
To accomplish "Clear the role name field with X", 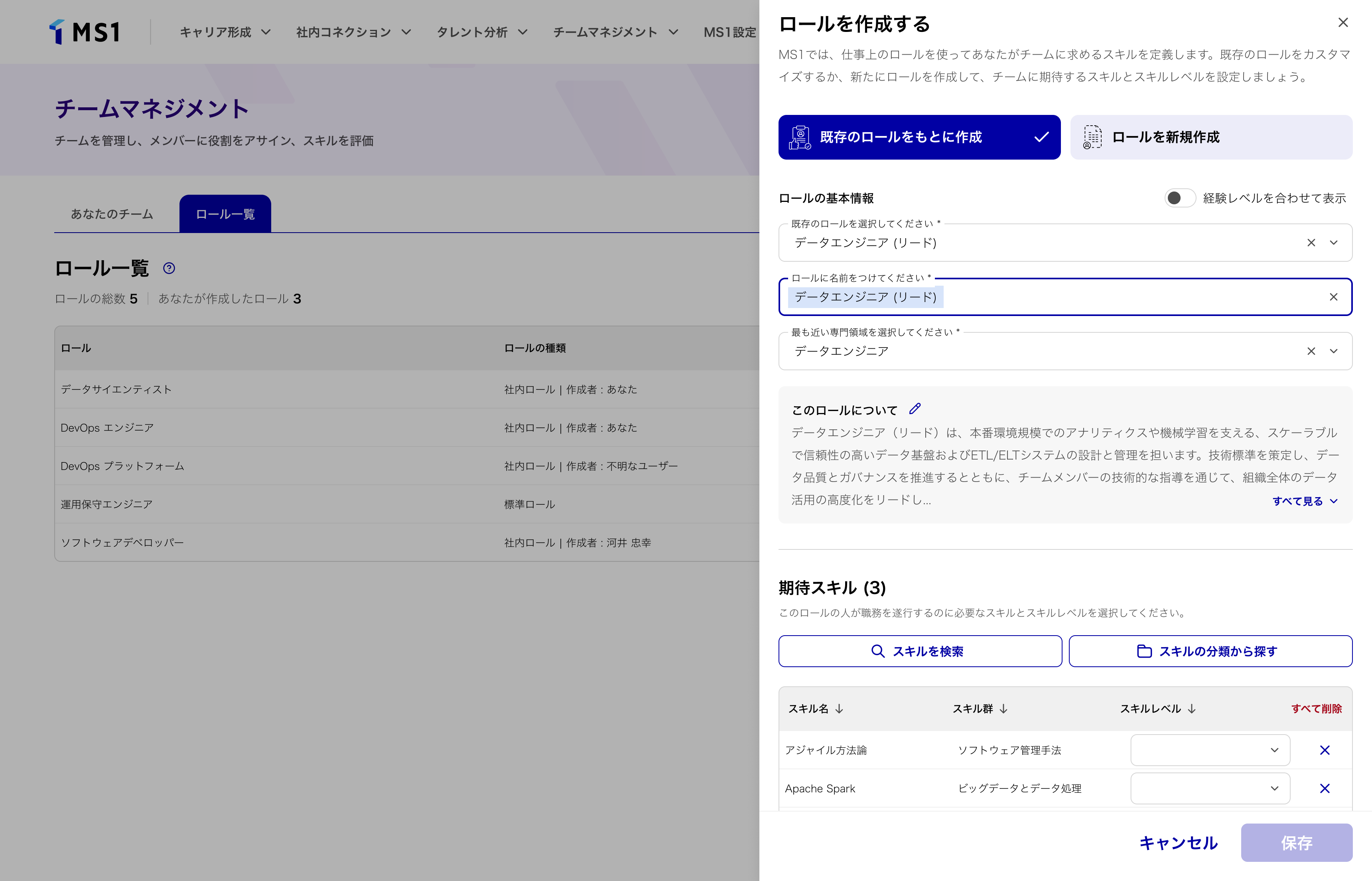I will (x=1334, y=297).
